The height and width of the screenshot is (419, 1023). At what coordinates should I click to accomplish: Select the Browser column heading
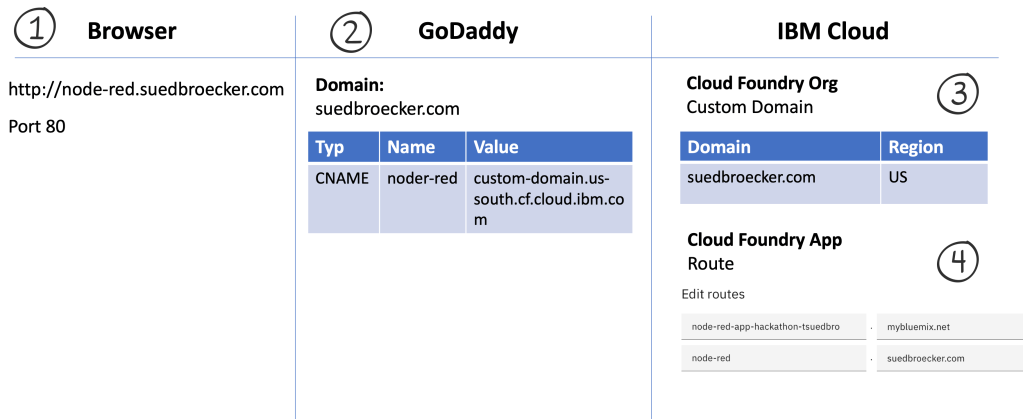tap(132, 31)
